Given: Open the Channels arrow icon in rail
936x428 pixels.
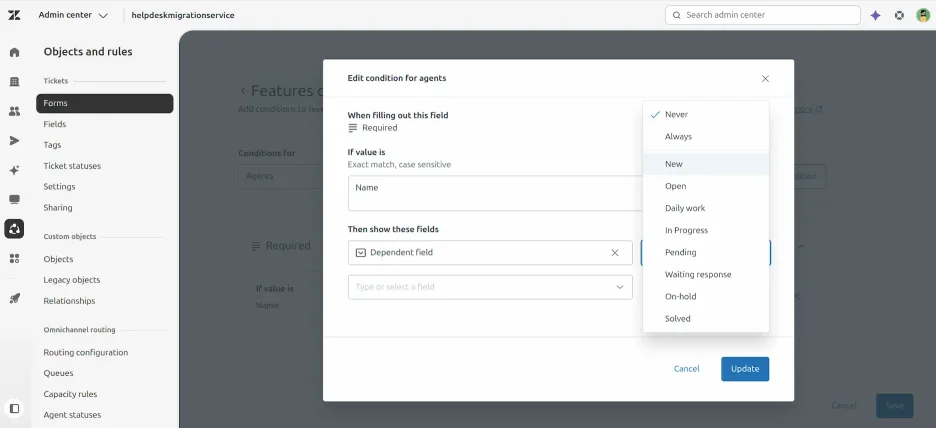Looking at the screenshot, I should coord(14,141).
